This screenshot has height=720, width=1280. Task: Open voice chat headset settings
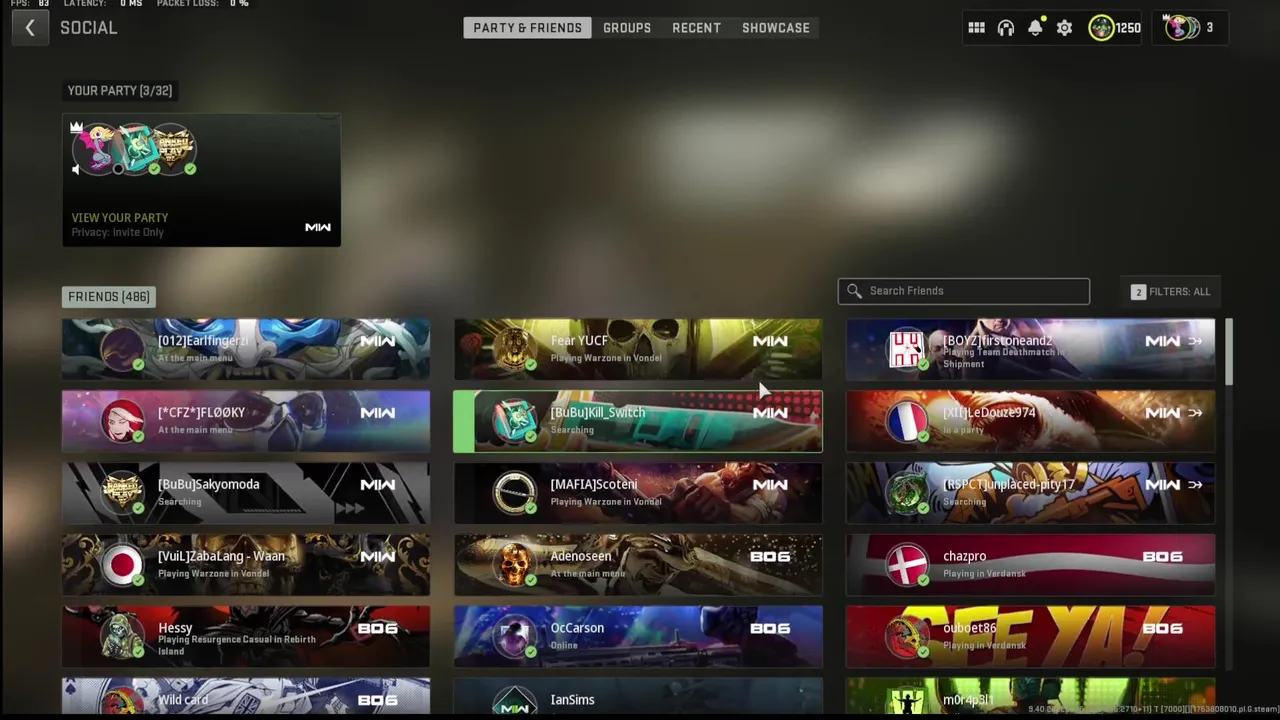[1006, 28]
